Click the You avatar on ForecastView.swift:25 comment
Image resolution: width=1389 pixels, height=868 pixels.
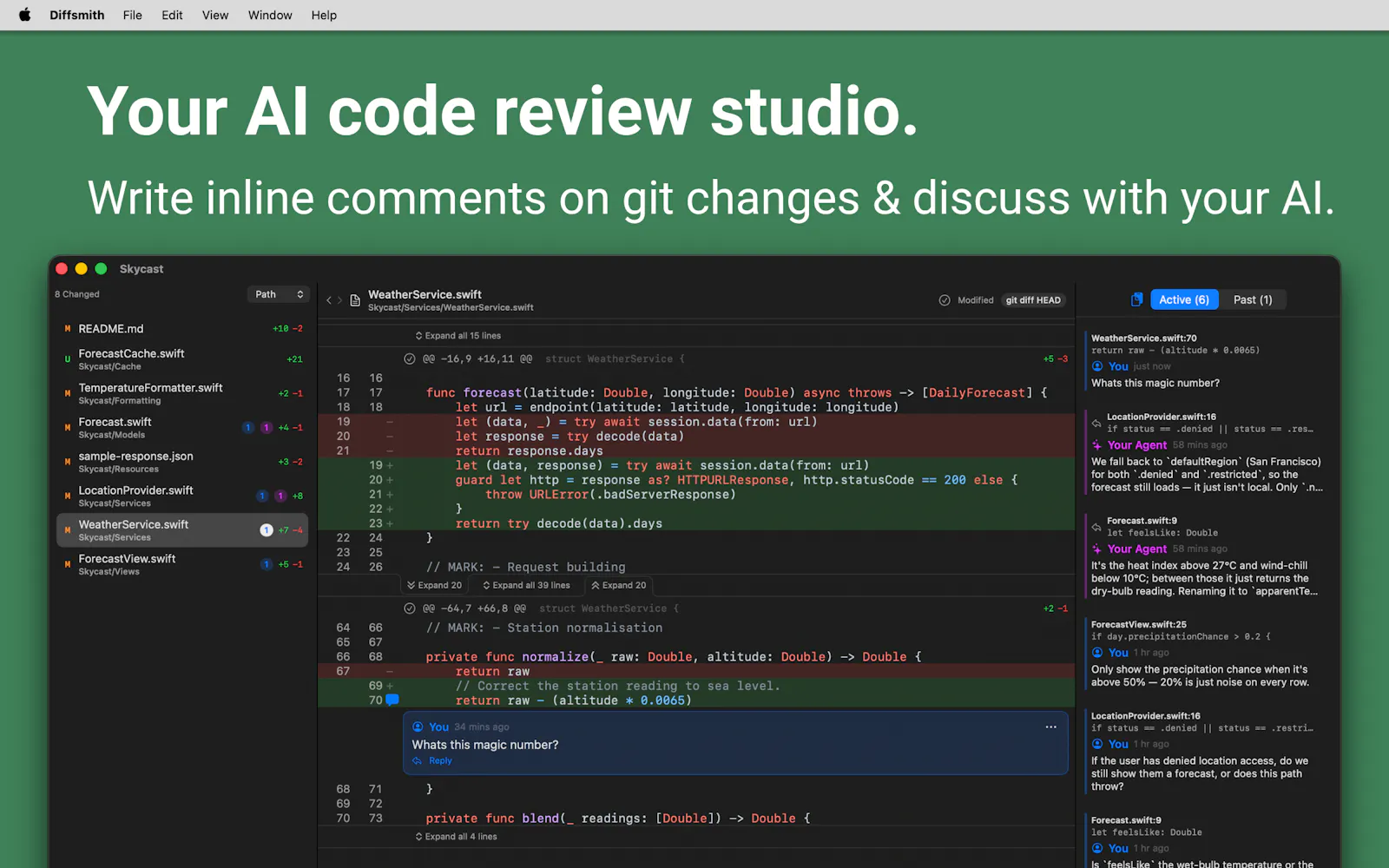(x=1097, y=653)
